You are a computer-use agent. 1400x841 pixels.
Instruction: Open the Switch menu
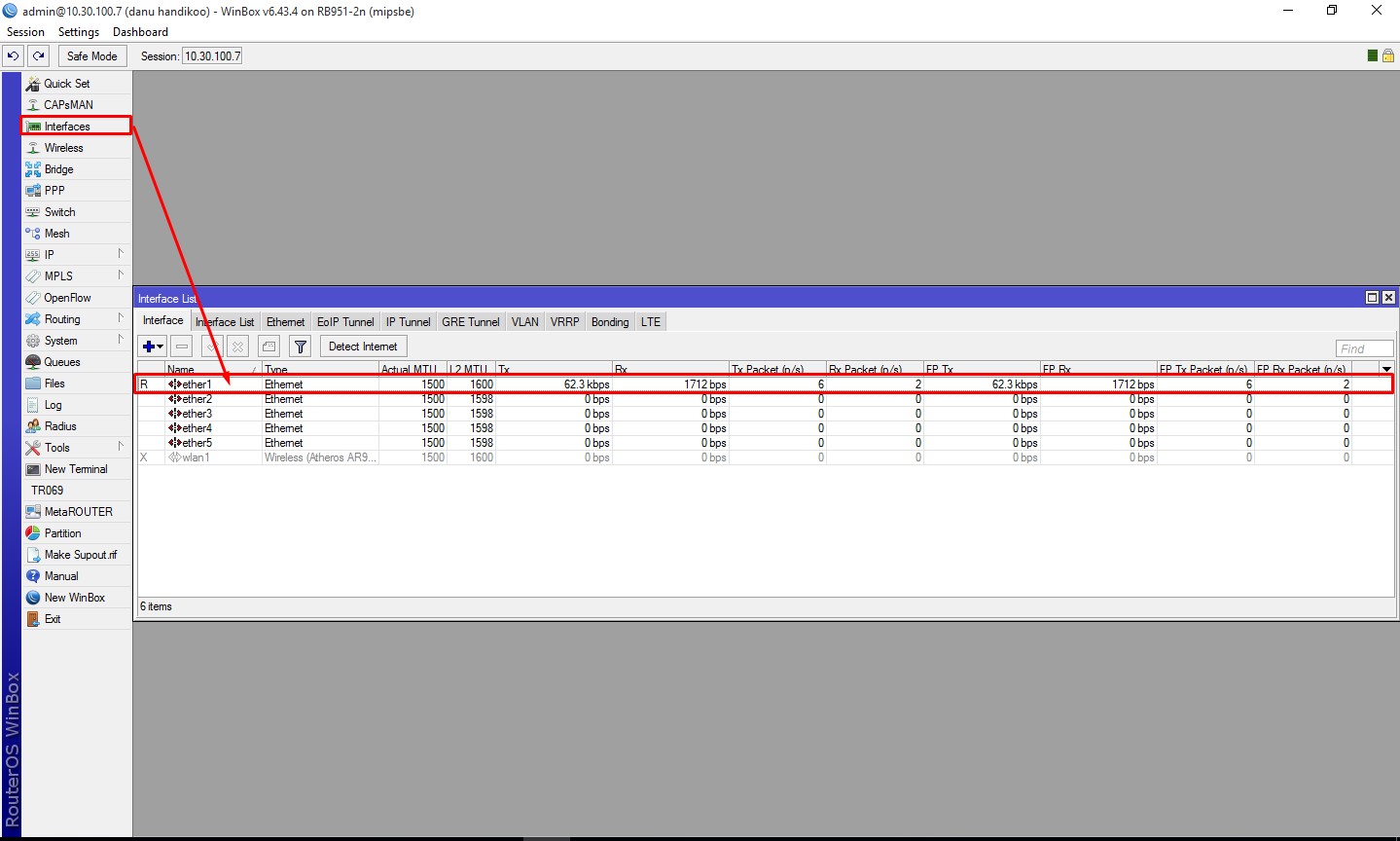[76, 212]
